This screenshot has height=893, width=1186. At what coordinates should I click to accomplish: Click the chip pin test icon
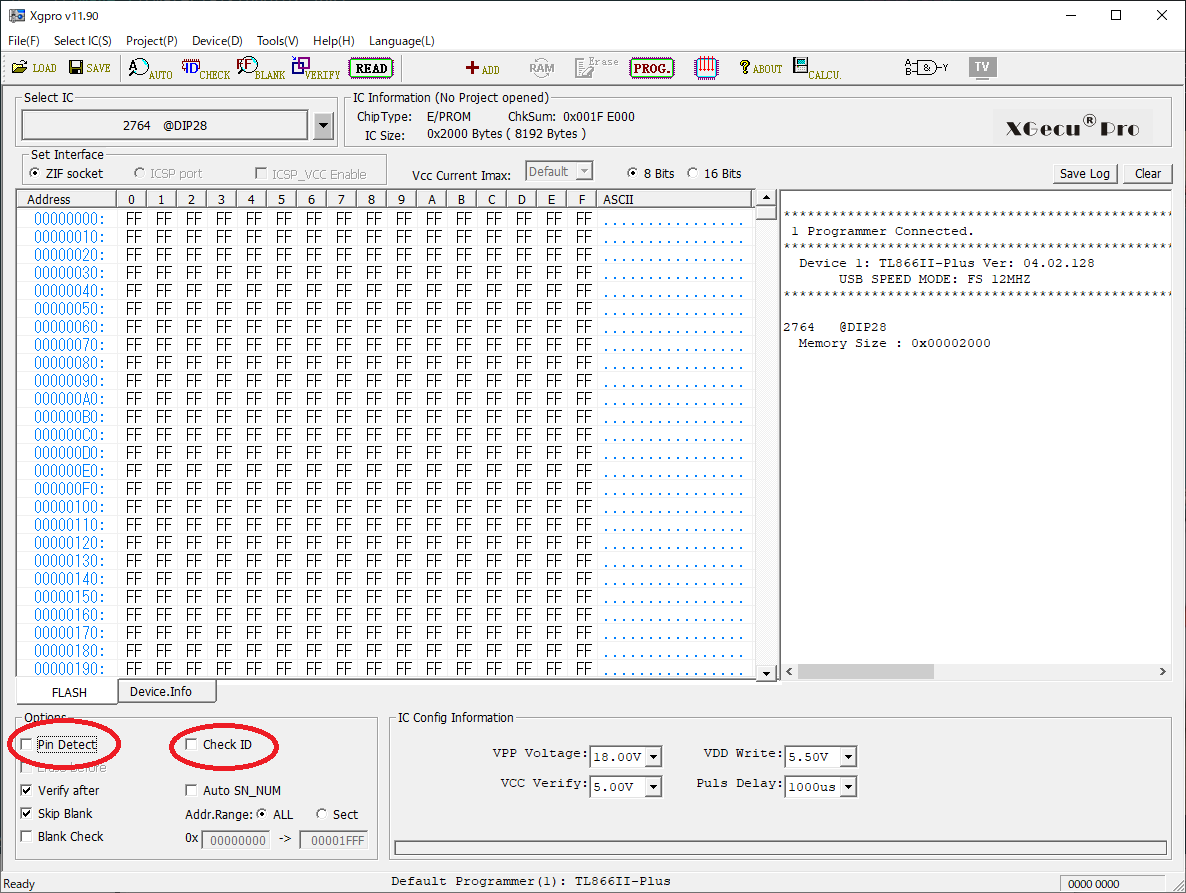click(x=706, y=68)
